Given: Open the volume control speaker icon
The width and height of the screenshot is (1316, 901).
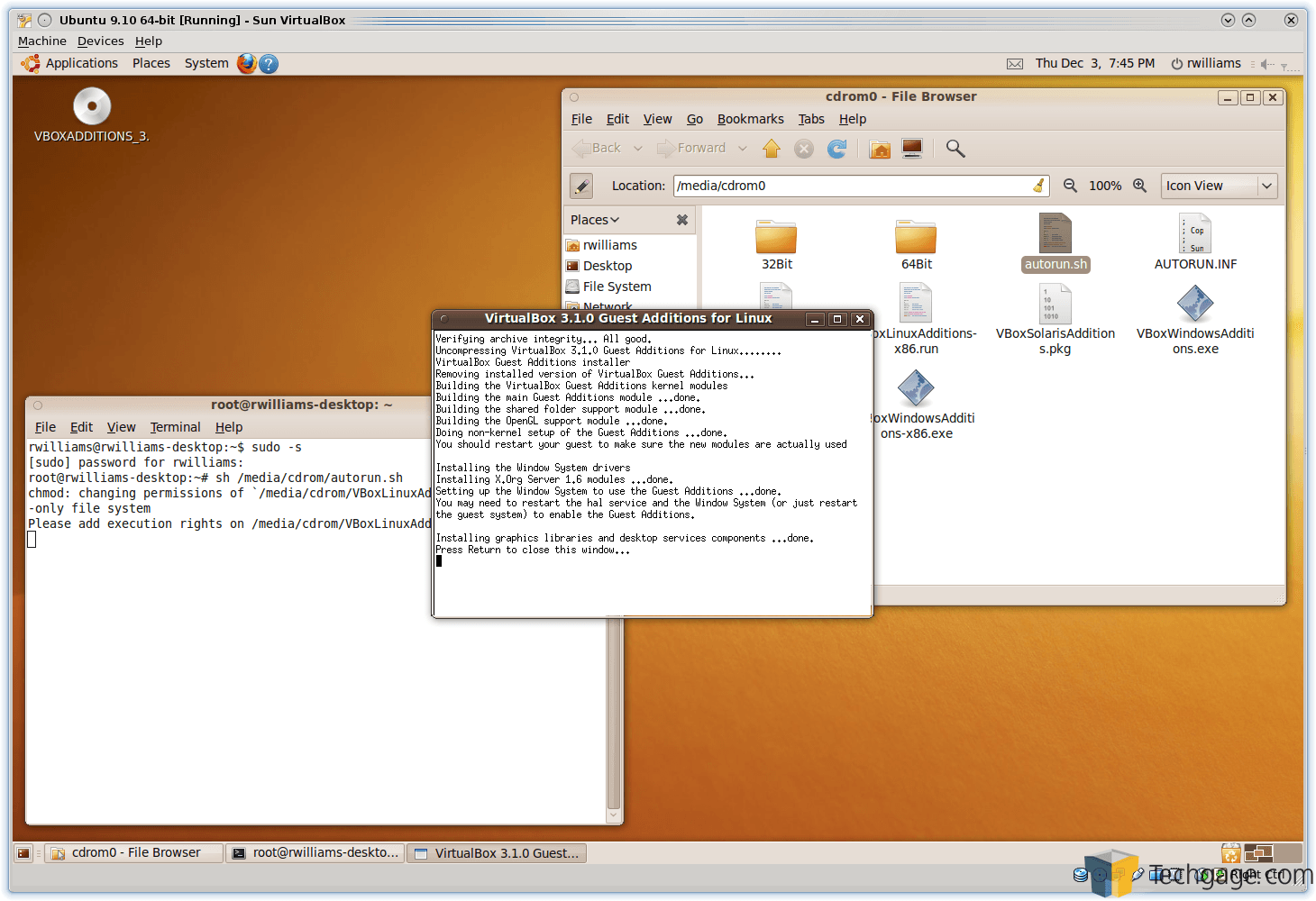Looking at the screenshot, I should click(1267, 64).
